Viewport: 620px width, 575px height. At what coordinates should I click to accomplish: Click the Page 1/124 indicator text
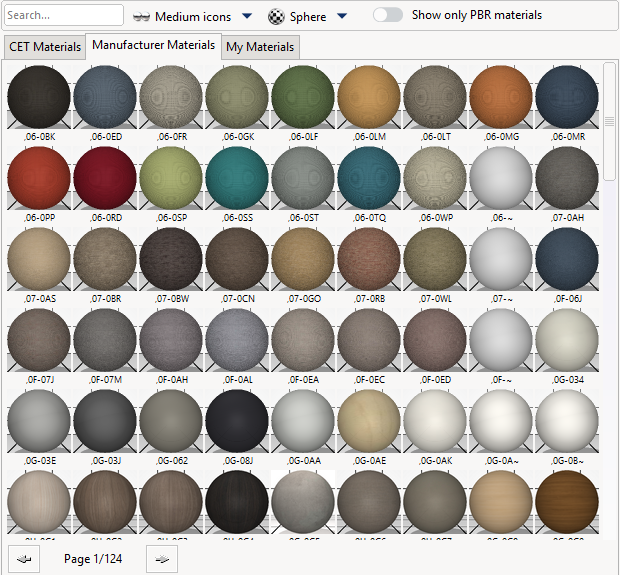tap(93, 559)
